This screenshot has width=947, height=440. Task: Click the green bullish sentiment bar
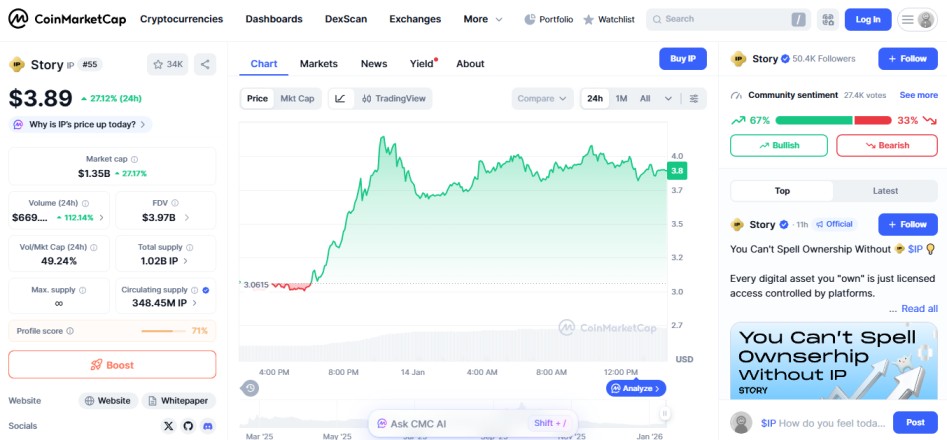813,121
